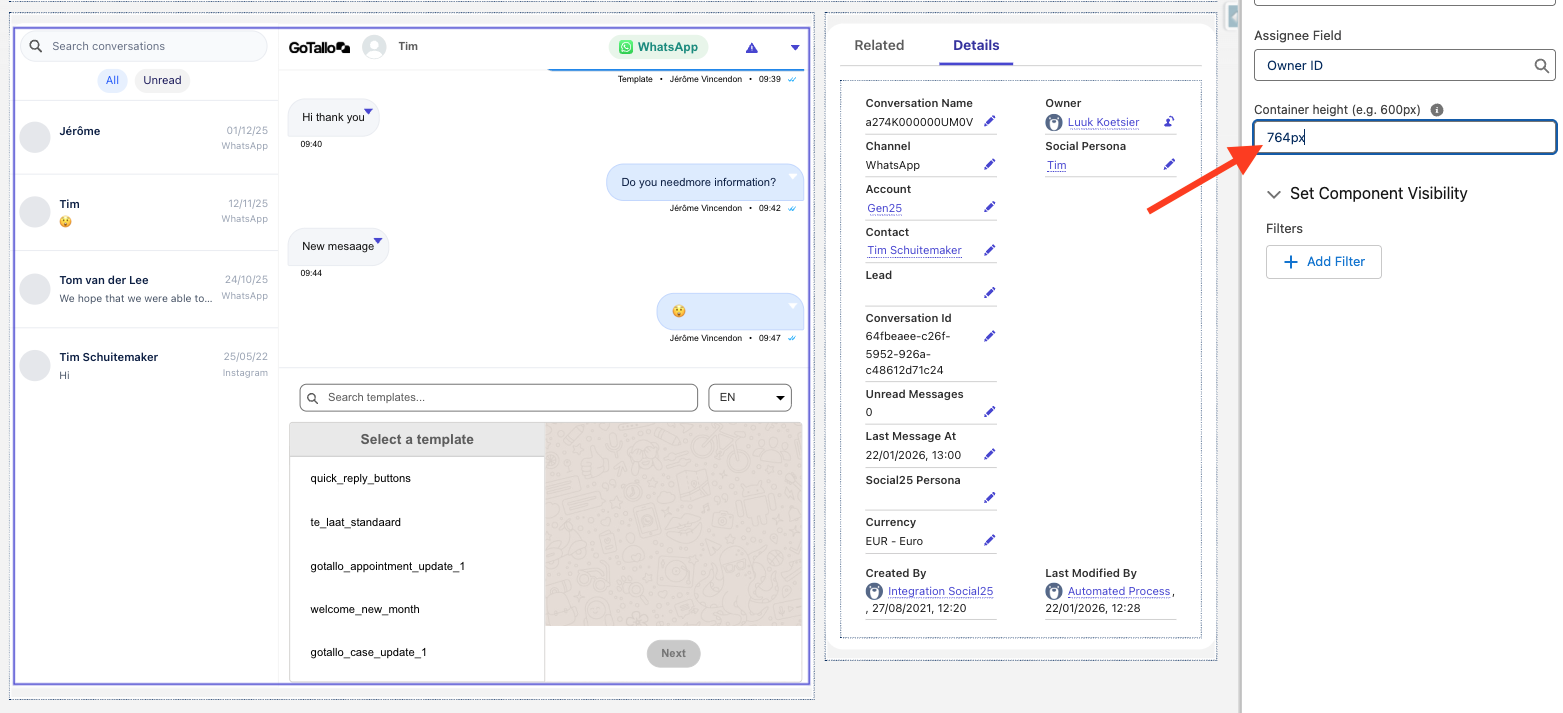Image resolution: width=1563 pixels, height=713 pixels.
Task: Edit the Social Persona with its pencil icon
Action: coord(1169,164)
